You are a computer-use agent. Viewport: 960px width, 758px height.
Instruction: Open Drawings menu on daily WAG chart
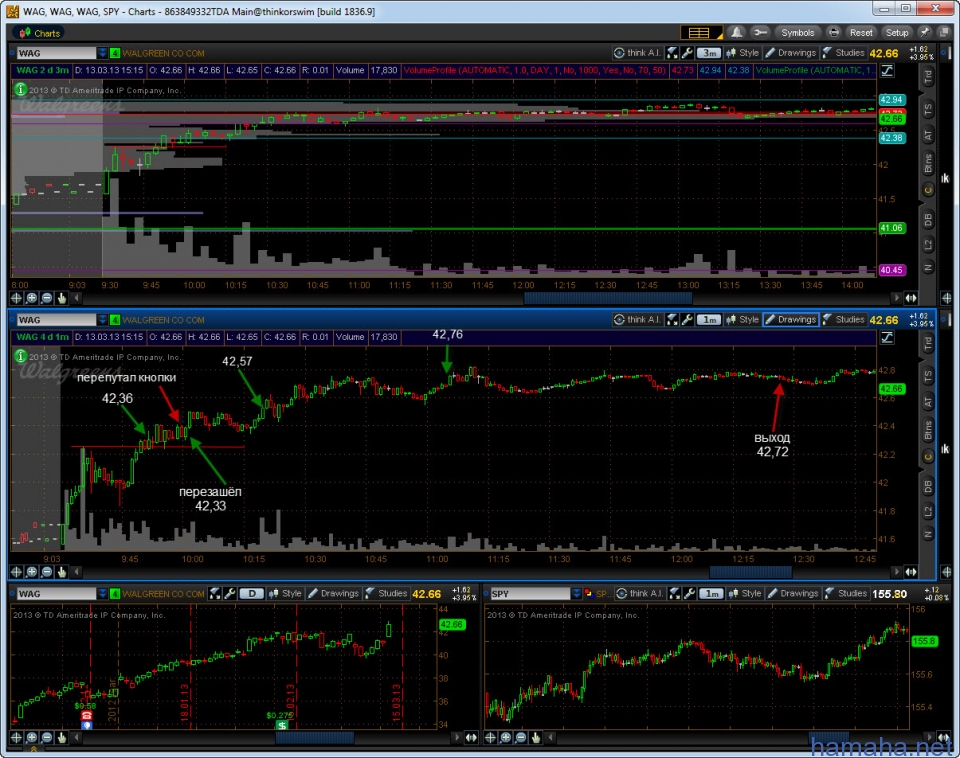[x=333, y=593]
